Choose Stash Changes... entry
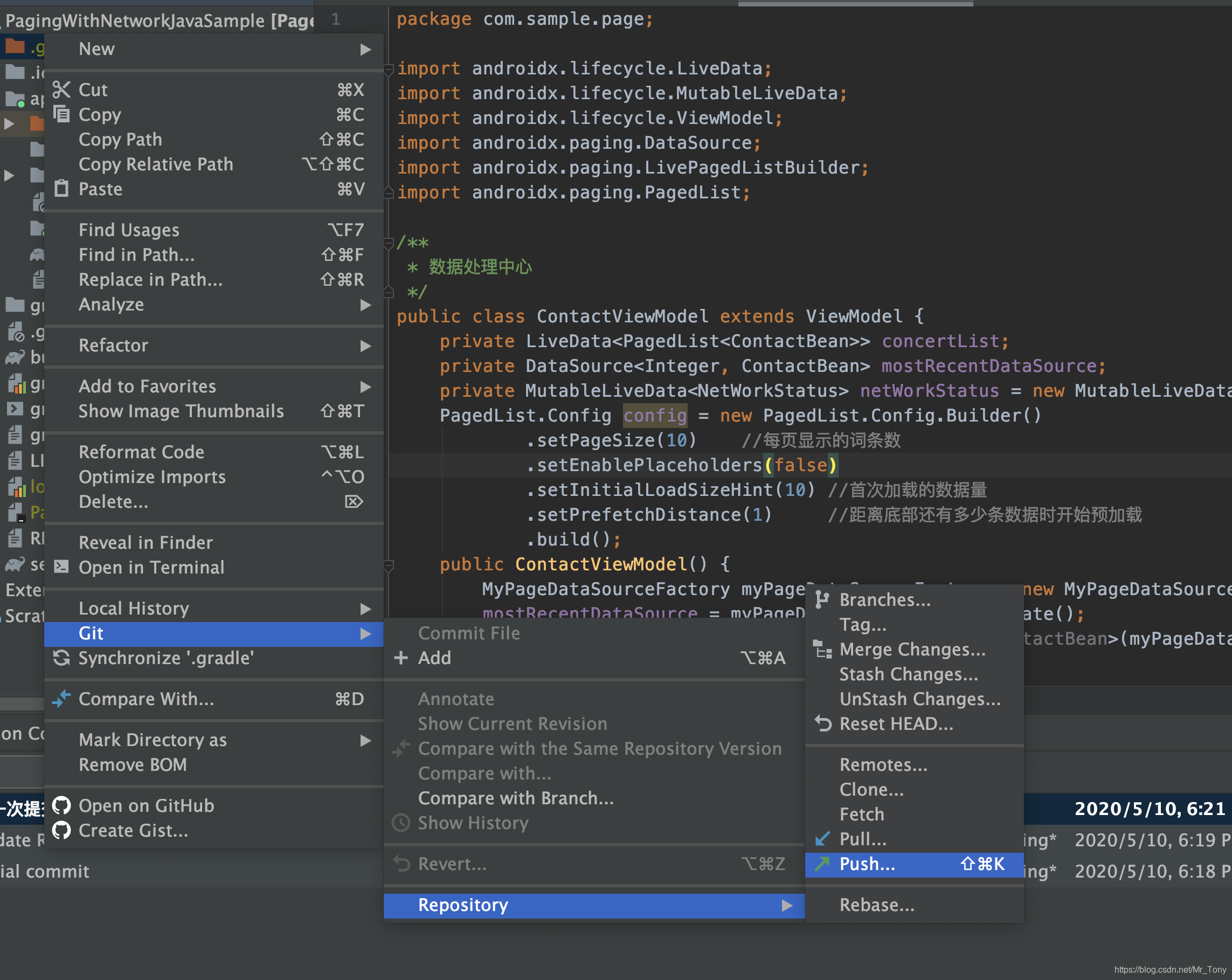Viewport: 1232px width, 980px height. (914, 674)
